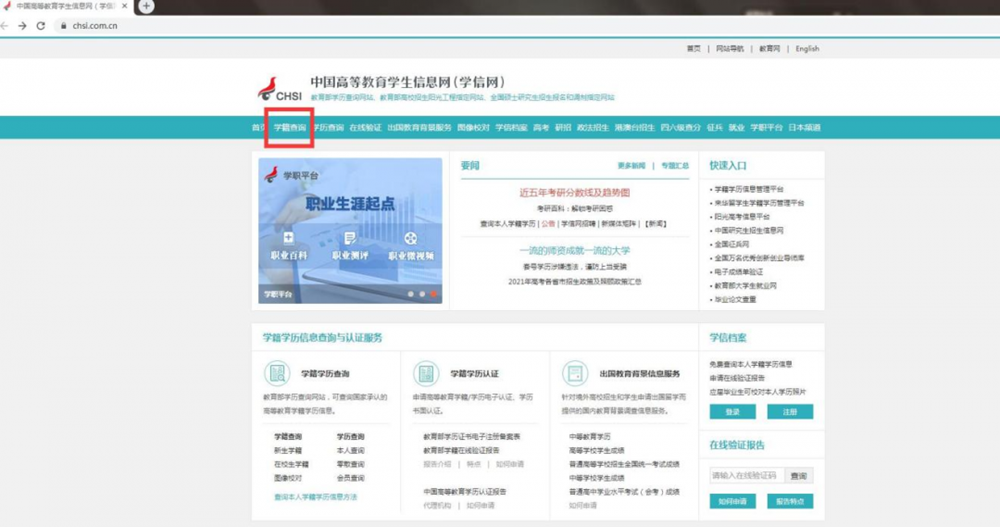The height and width of the screenshot is (527, 1000).
Task: Click the 学籍学历查询 section icon
Action: pos(277,373)
